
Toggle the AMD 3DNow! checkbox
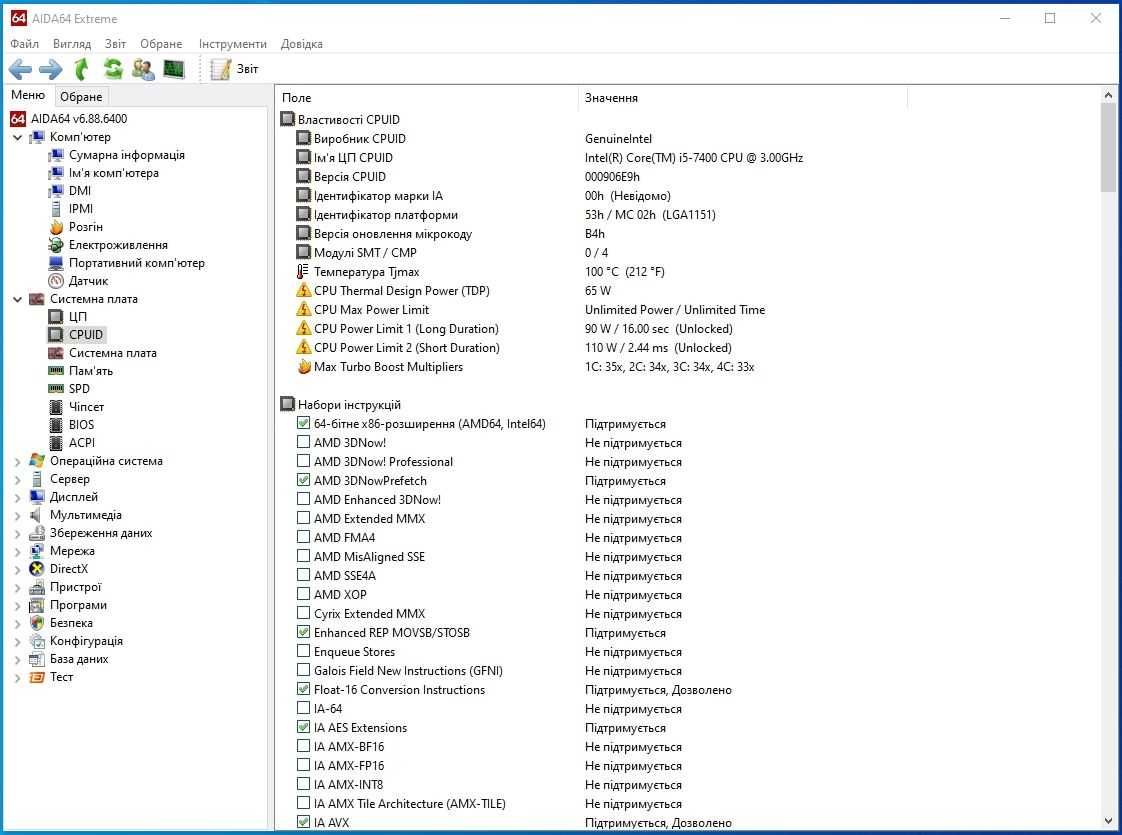pyautogui.click(x=303, y=442)
